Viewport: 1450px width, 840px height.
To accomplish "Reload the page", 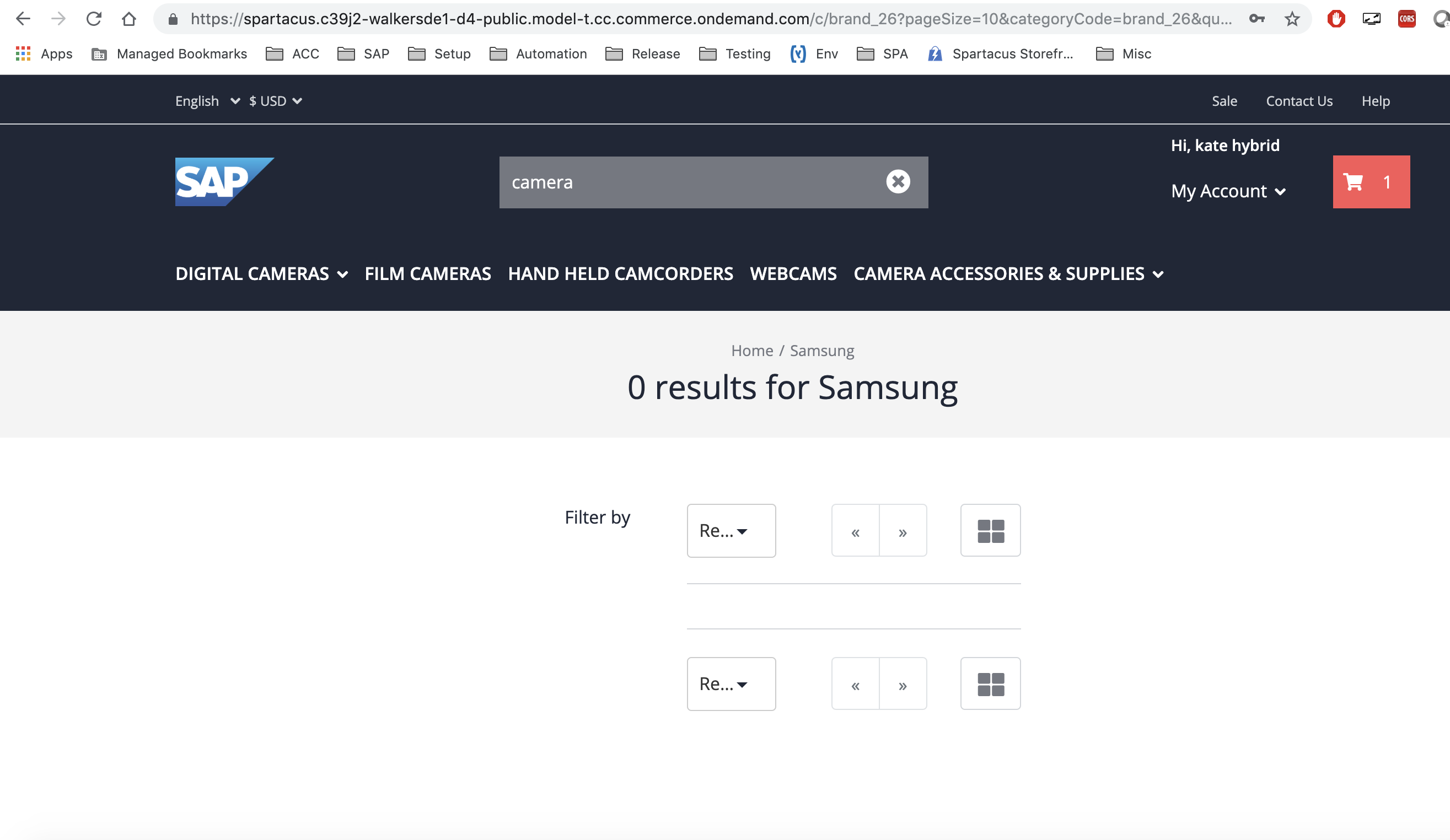I will coord(94,19).
